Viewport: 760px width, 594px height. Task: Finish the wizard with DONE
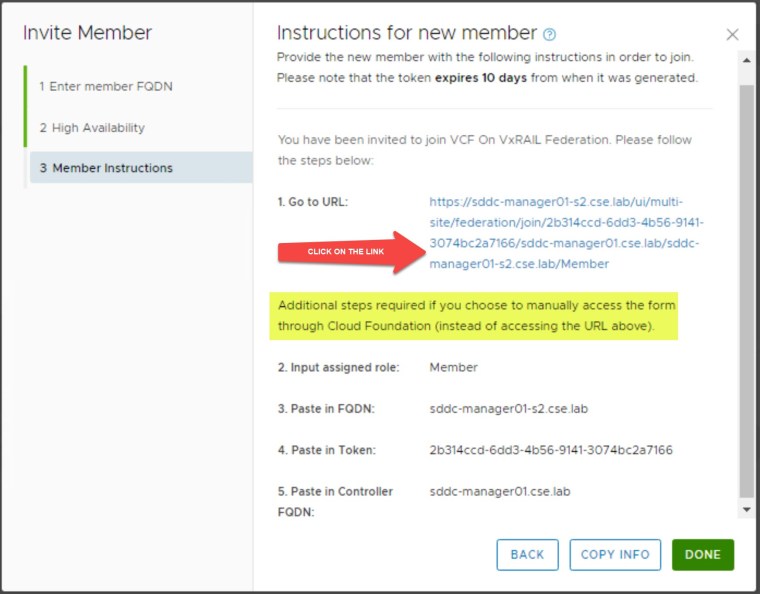point(702,554)
